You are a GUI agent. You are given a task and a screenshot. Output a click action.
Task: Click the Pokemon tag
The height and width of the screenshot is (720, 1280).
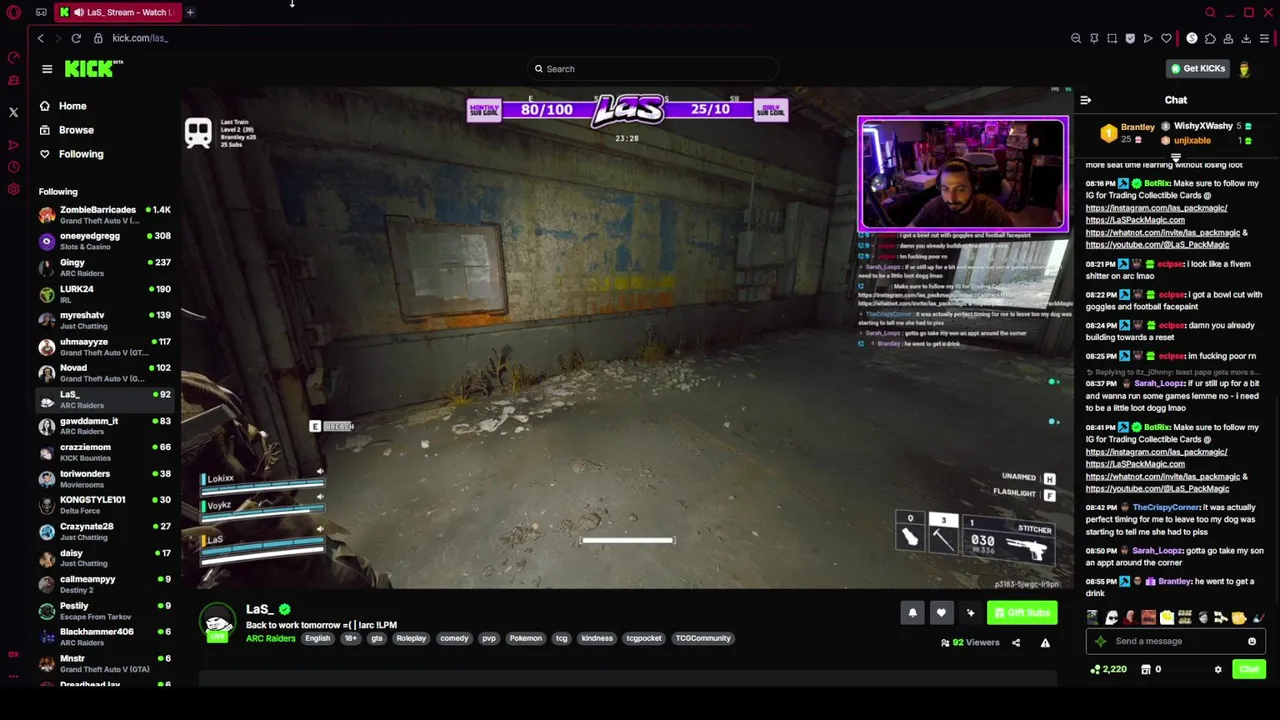(526, 639)
